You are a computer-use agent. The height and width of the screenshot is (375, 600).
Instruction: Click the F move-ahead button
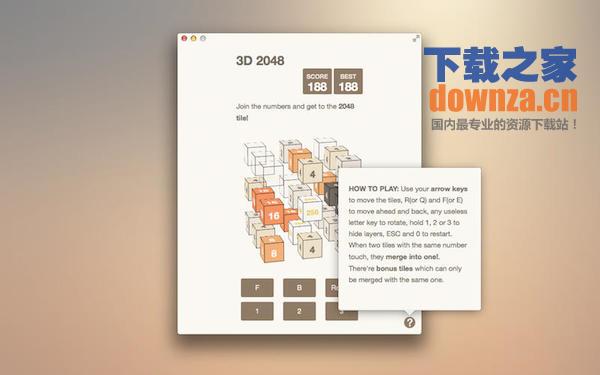257,287
